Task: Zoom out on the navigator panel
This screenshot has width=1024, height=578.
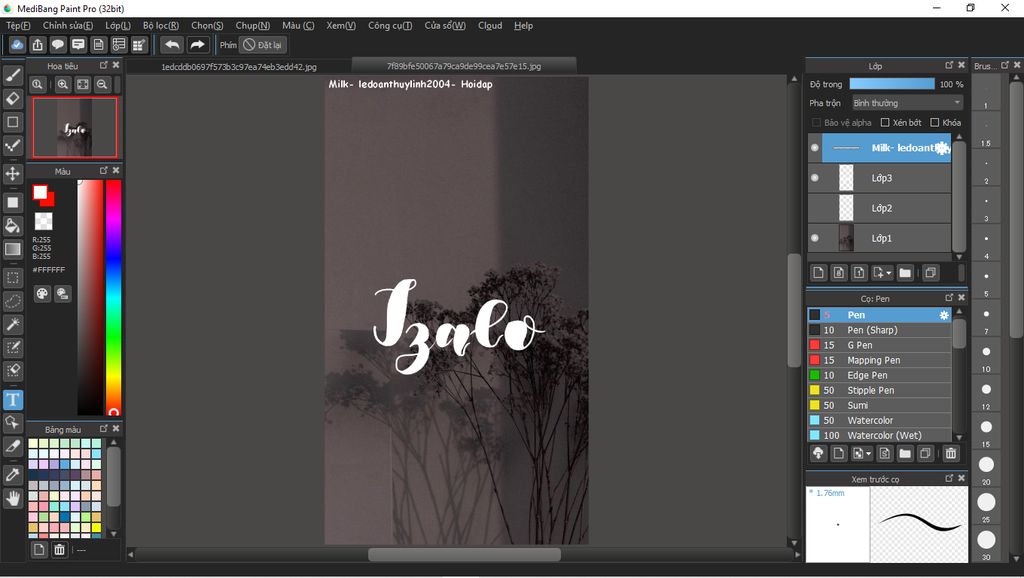Action: [102, 84]
